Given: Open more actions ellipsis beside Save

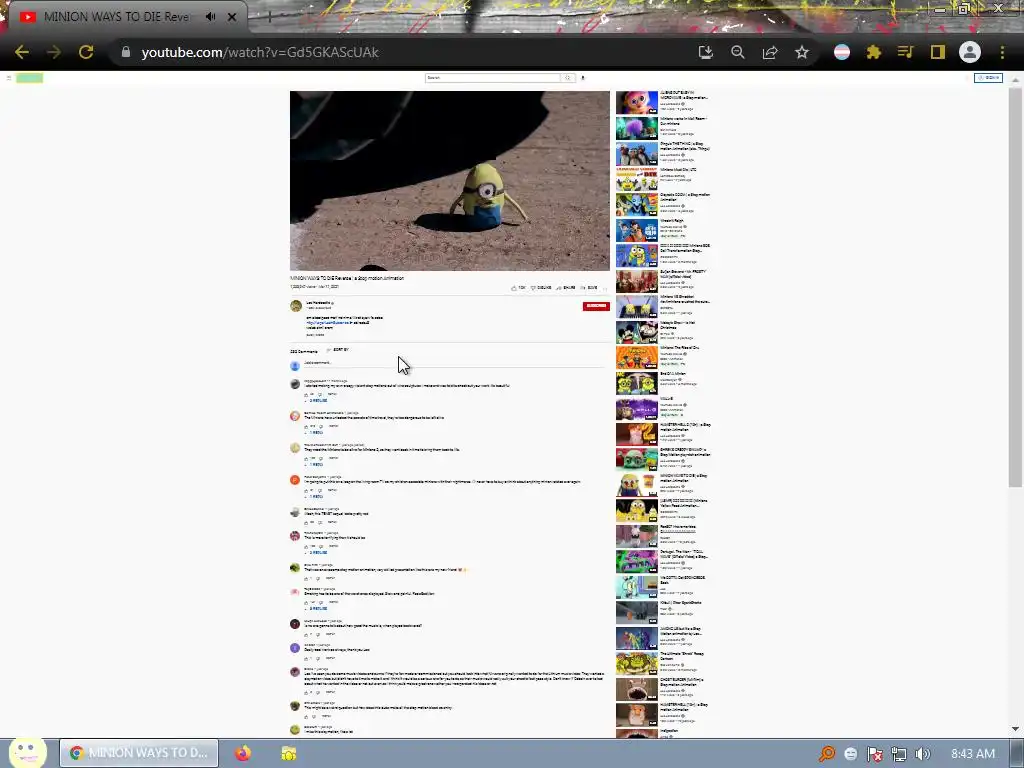Looking at the screenshot, I should point(605,287).
